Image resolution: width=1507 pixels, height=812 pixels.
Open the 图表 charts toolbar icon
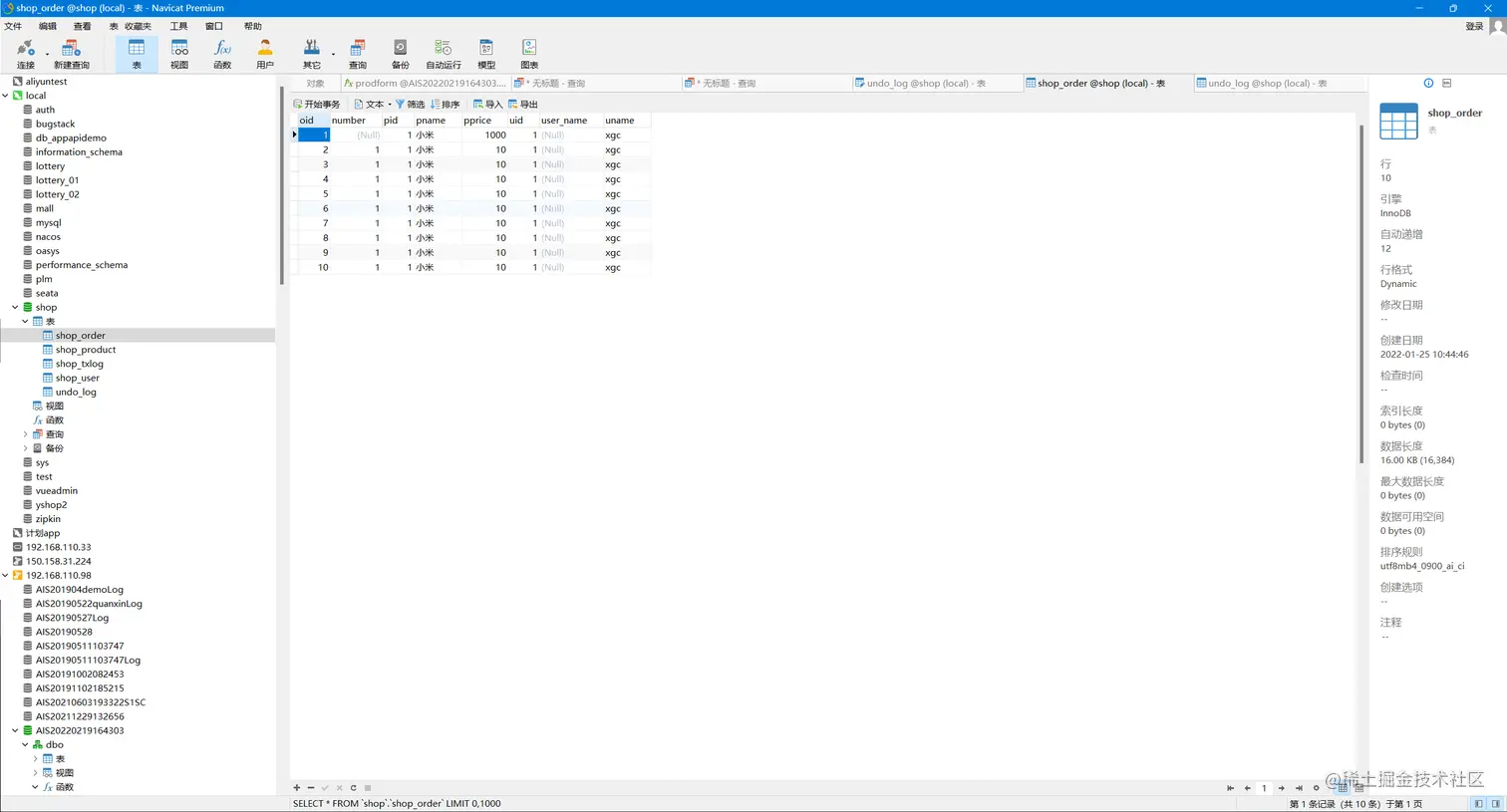pyautogui.click(x=529, y=54)
